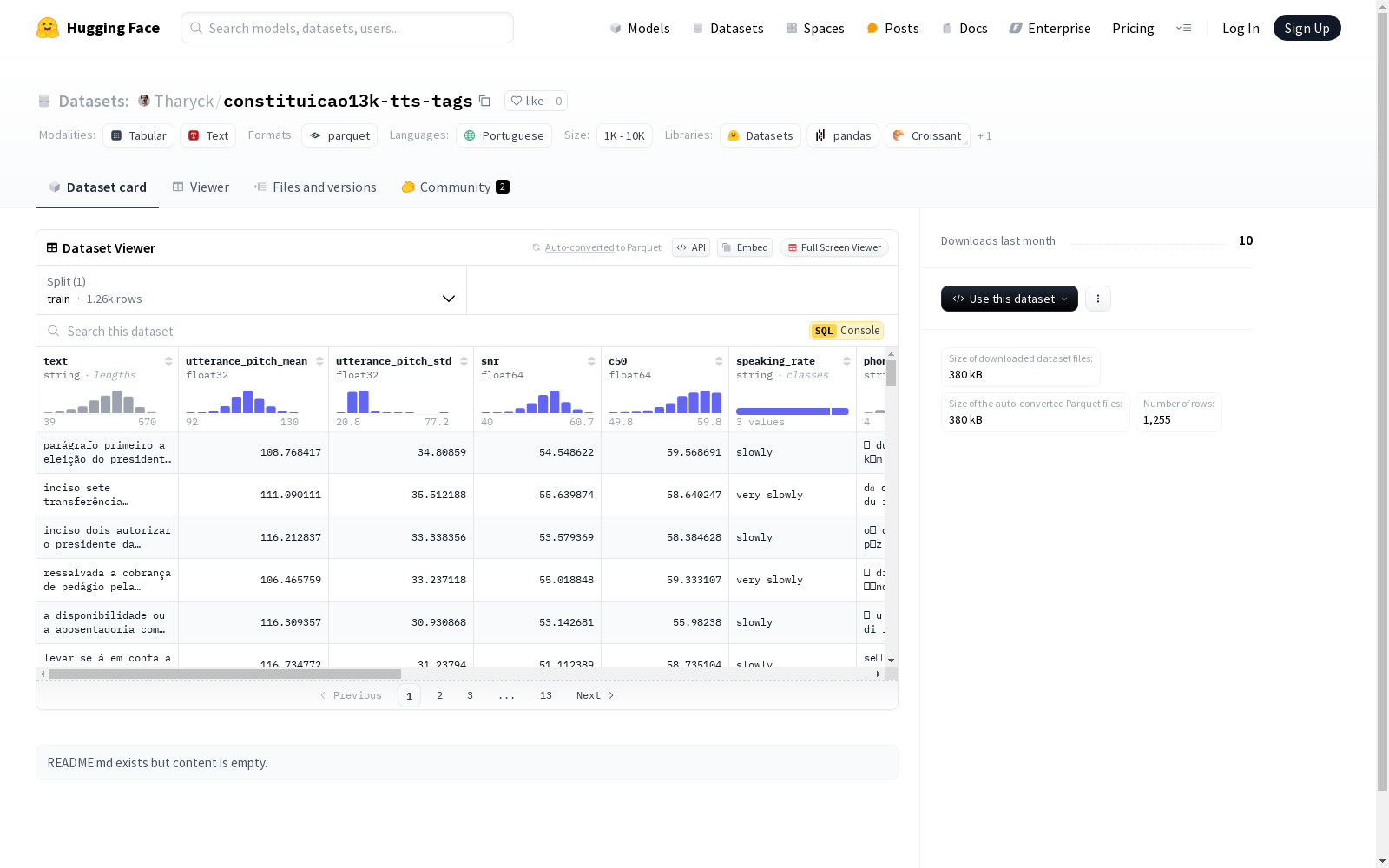The width and height of the screenshot is (1389, 868).
Task: Open the Files and versions tab
Action: point(315,187)
